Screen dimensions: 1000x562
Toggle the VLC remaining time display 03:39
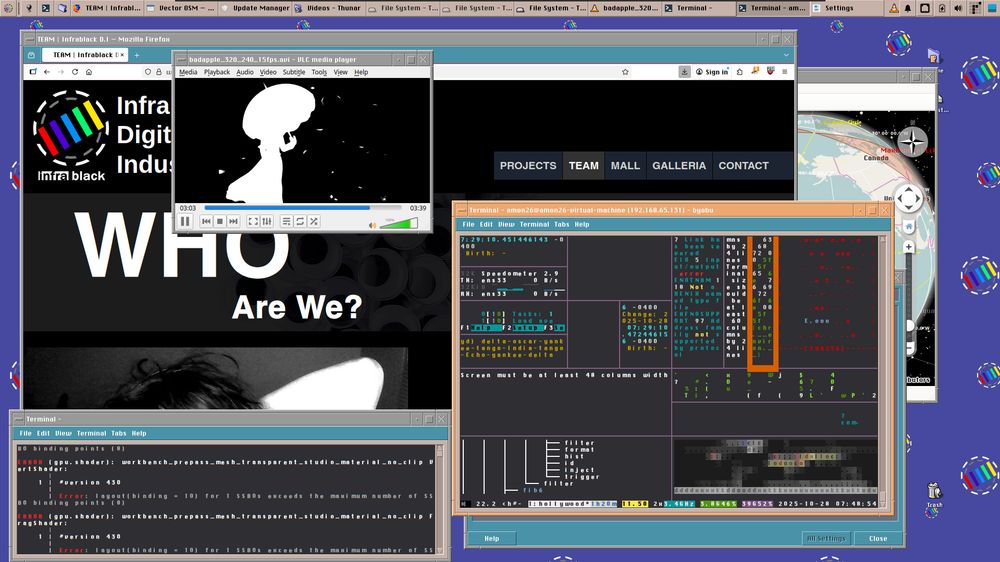[418, 208]
